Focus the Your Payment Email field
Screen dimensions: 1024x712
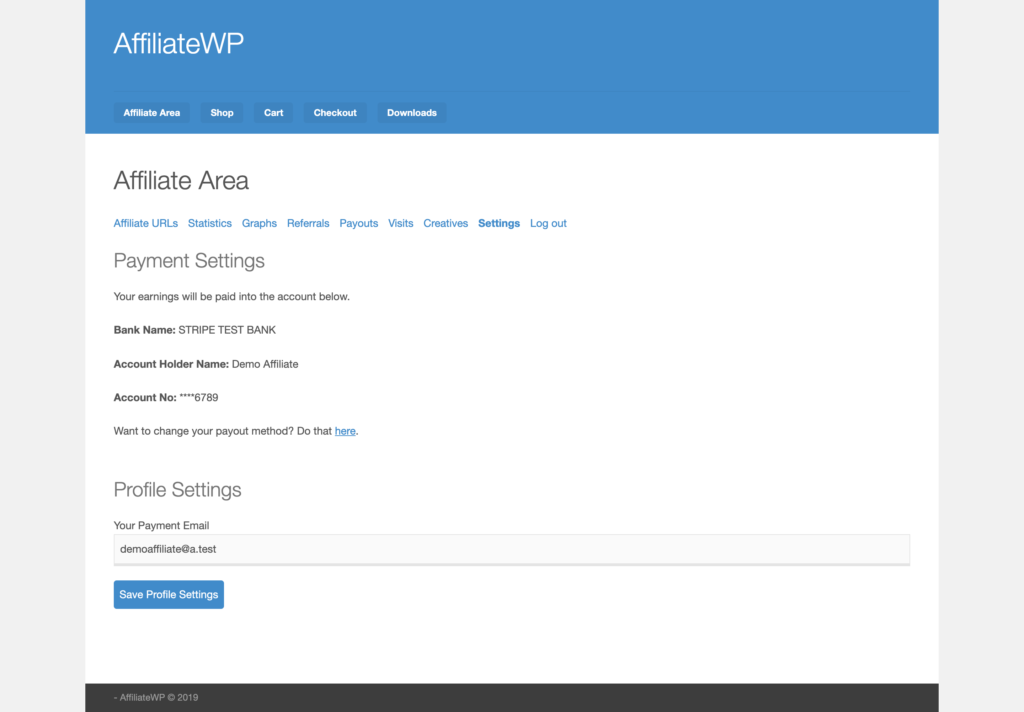pyautogui.click(x=511, y=549)
